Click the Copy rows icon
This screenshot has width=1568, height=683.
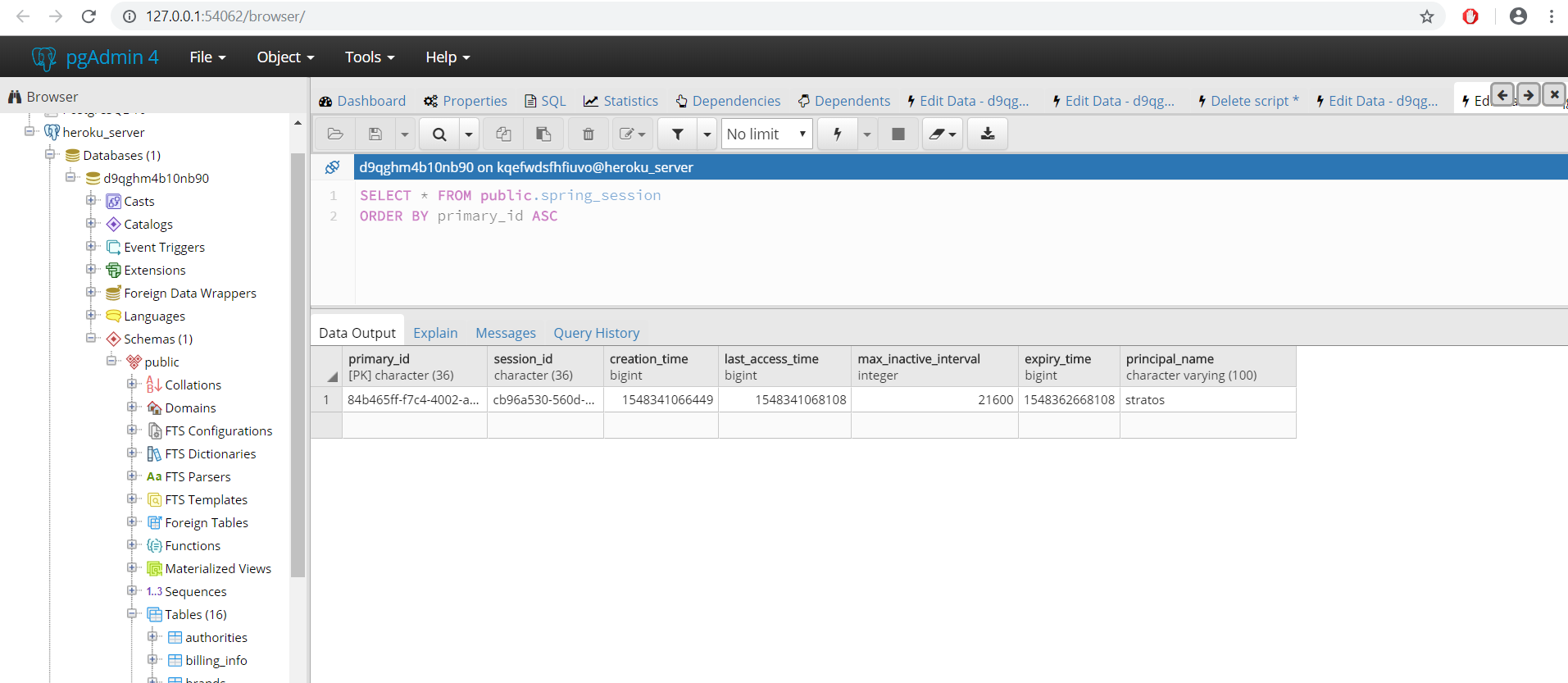pyautogui.click(x=503, y=134)
